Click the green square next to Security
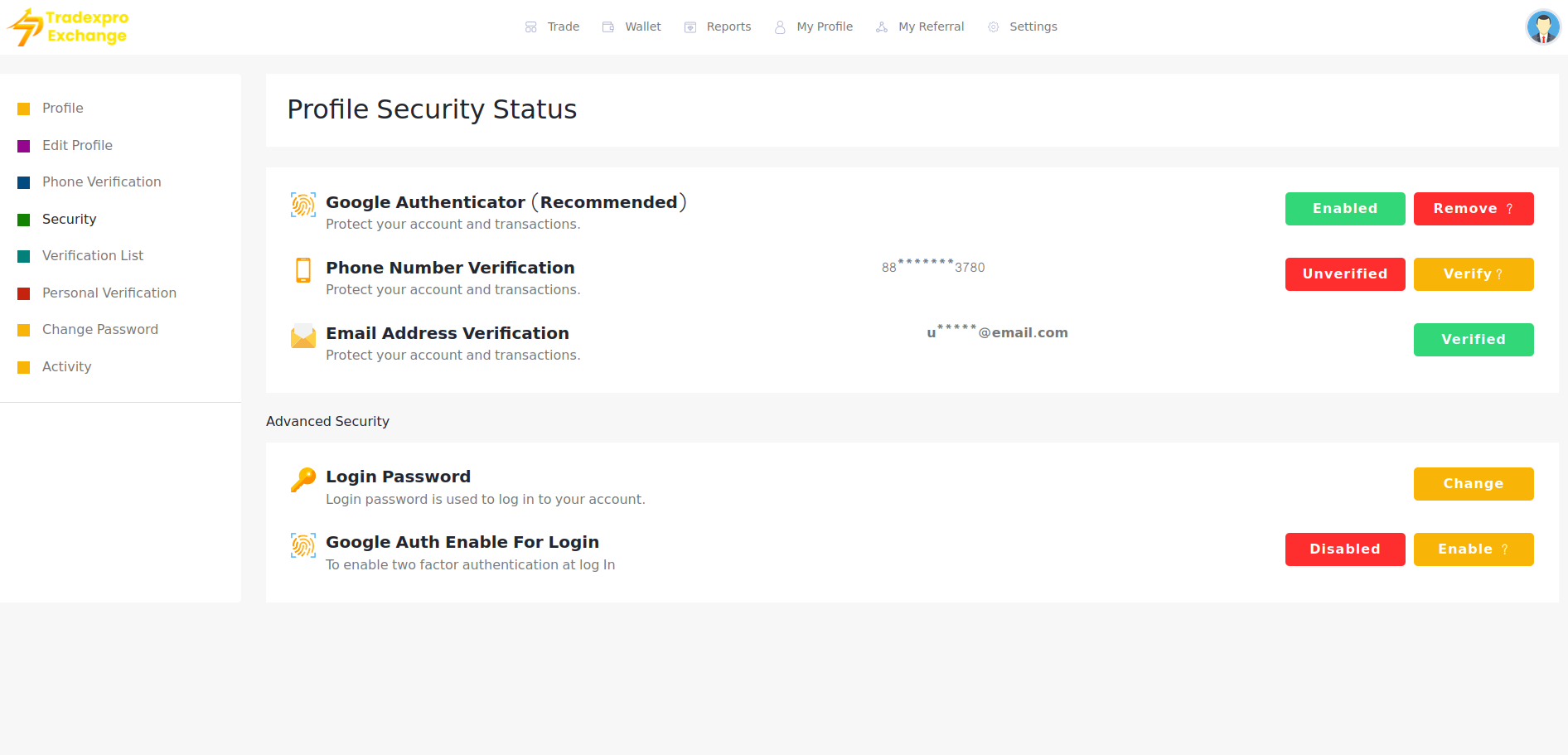This screenshot has width=1568, height=755. (24, 220)
